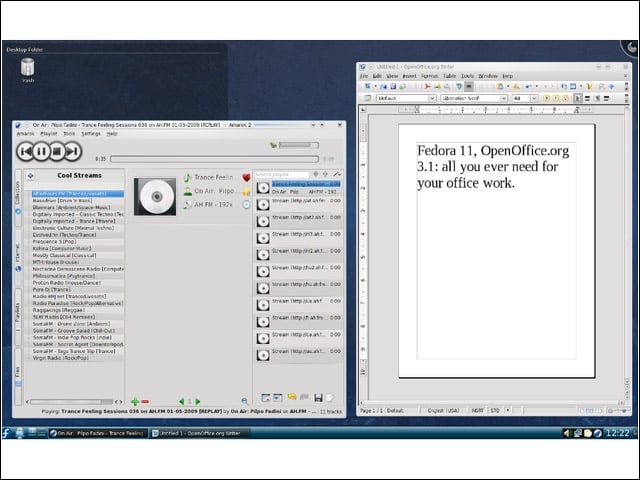Screen dimensions: 640x480
Task: Open the Format menu in Writer
Action: tap(429, 76)
